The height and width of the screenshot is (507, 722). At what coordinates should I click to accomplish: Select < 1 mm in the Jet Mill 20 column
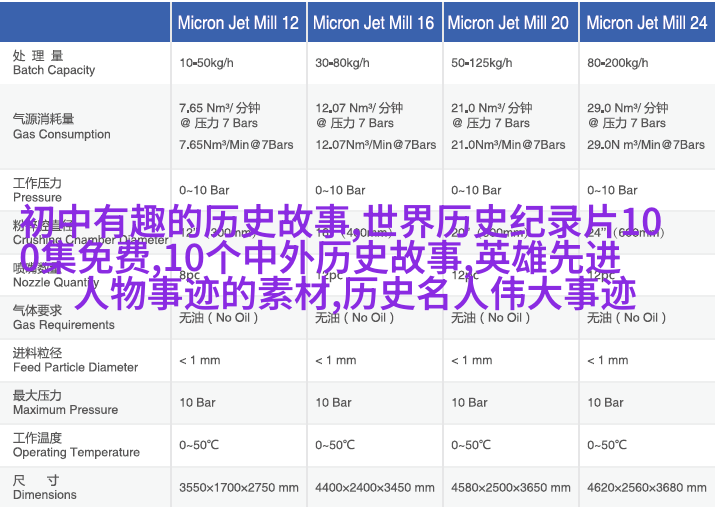[x=472, y=360]
